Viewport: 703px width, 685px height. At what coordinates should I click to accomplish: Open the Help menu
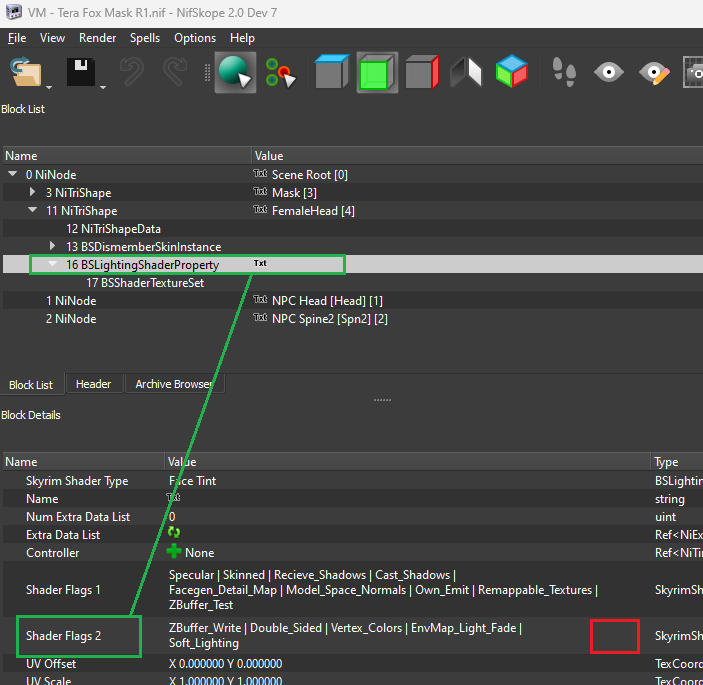(x=243, y=38)
